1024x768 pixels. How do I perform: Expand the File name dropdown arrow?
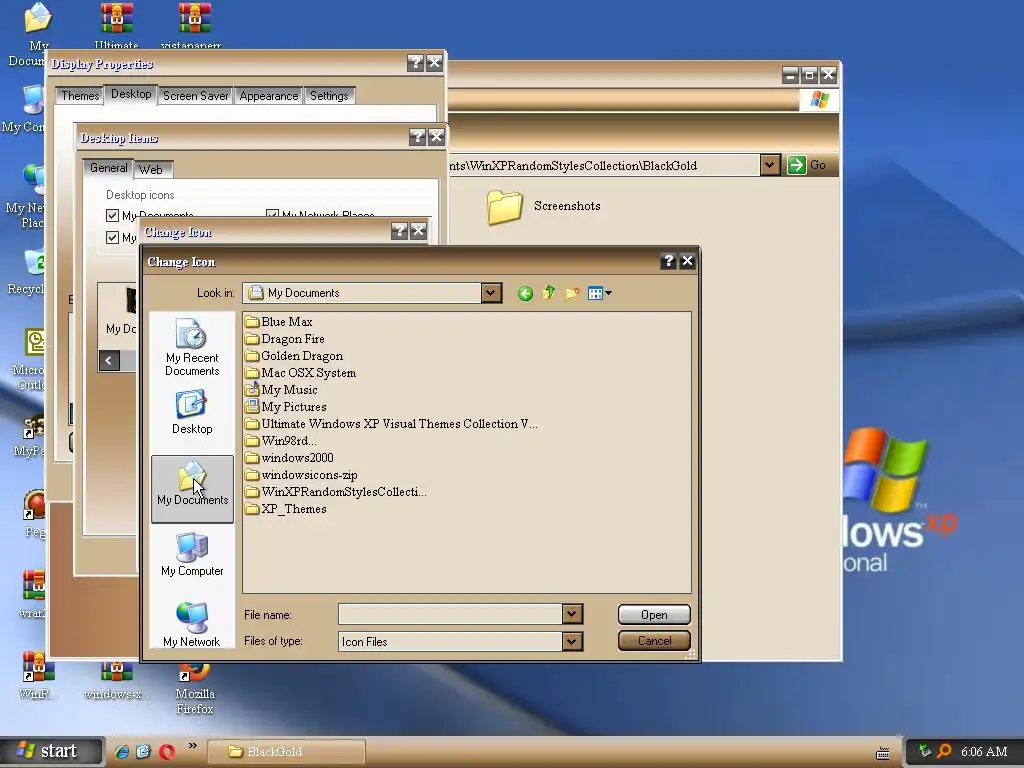pyautogui.click(x=571, y=614)
